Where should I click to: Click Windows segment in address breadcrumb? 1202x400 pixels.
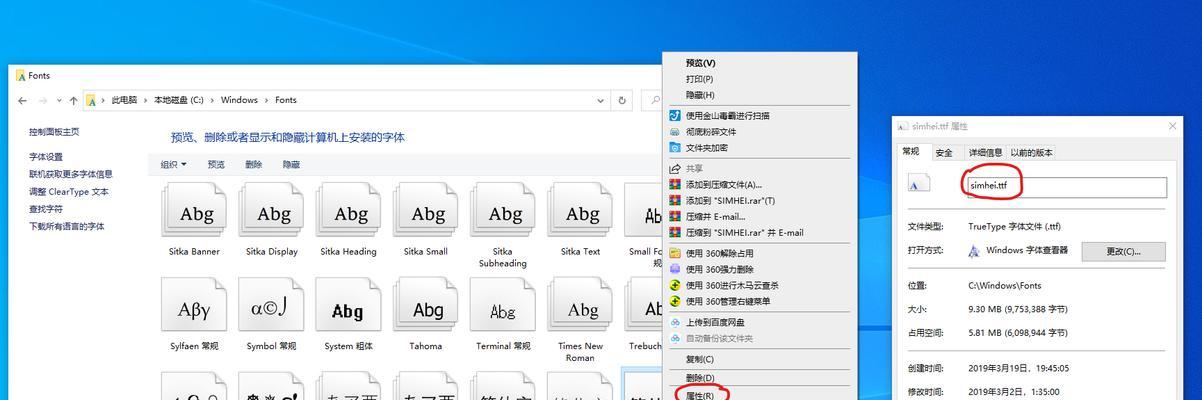tap(240, 100)
